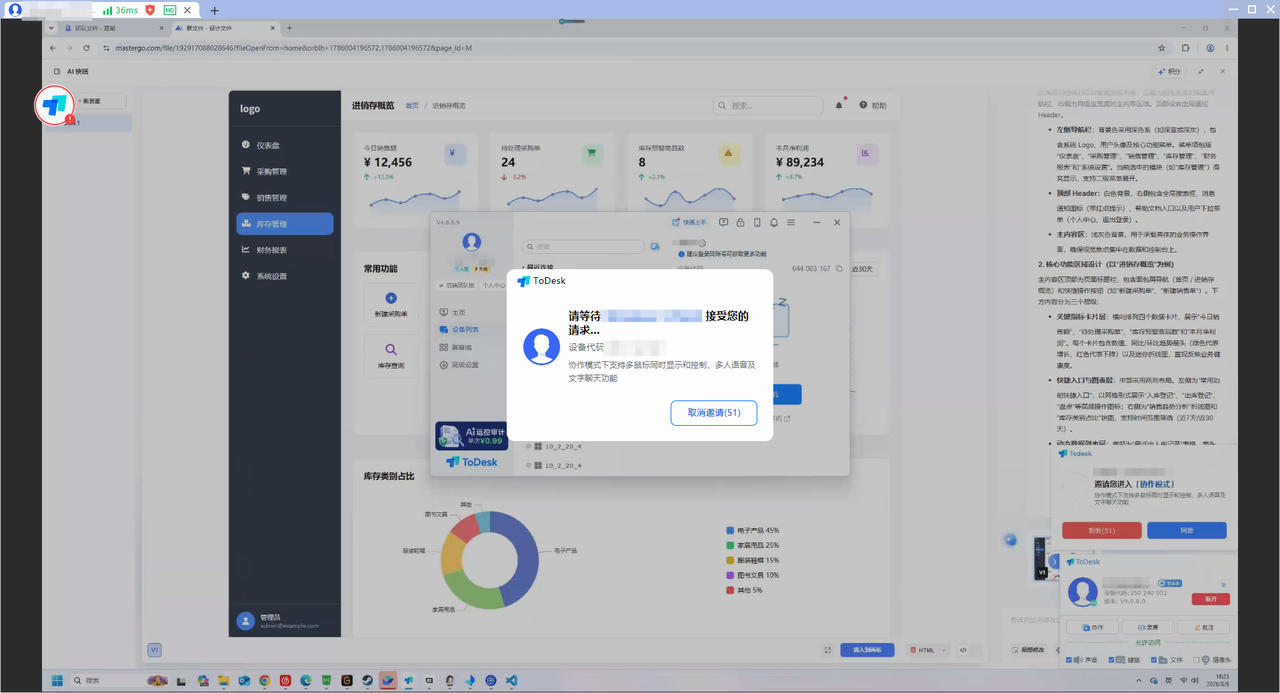Image resolution: width=1280 pixels, height=693 pixels.
Task: Select 屏幕墙 screen wall in ToDesk sidebar
Action: tap(472, 347)
